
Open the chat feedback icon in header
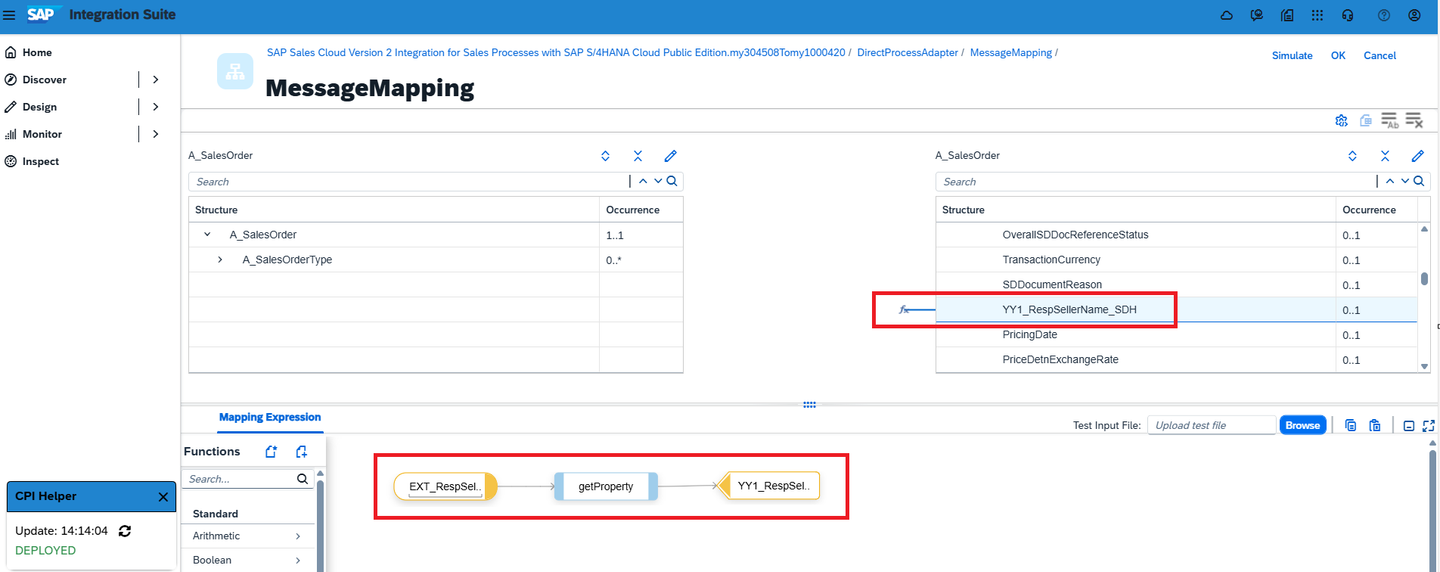(1257, 15)
